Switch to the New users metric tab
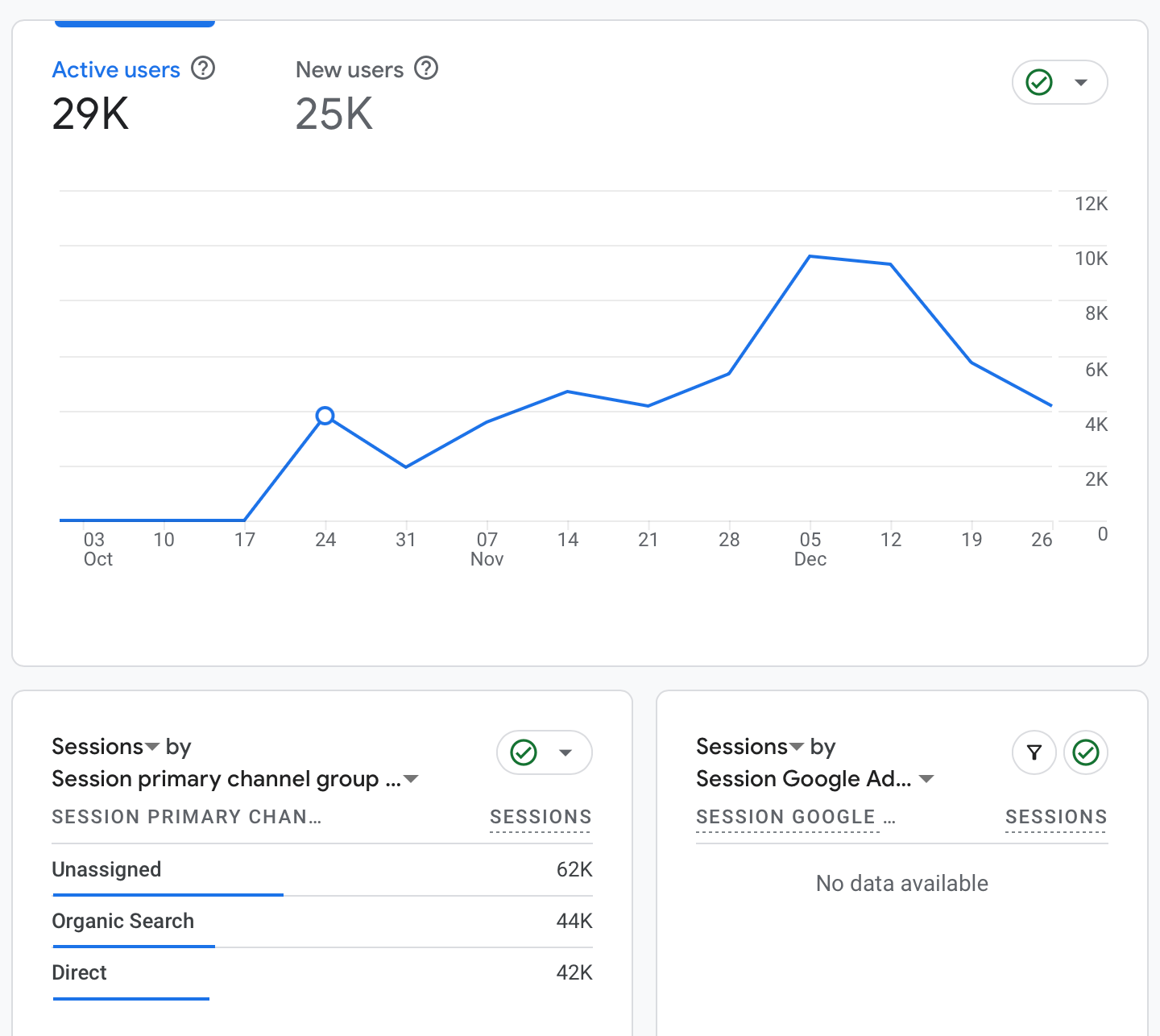The height and width of the screenshot is (1036, 1160). coord(350,70)
